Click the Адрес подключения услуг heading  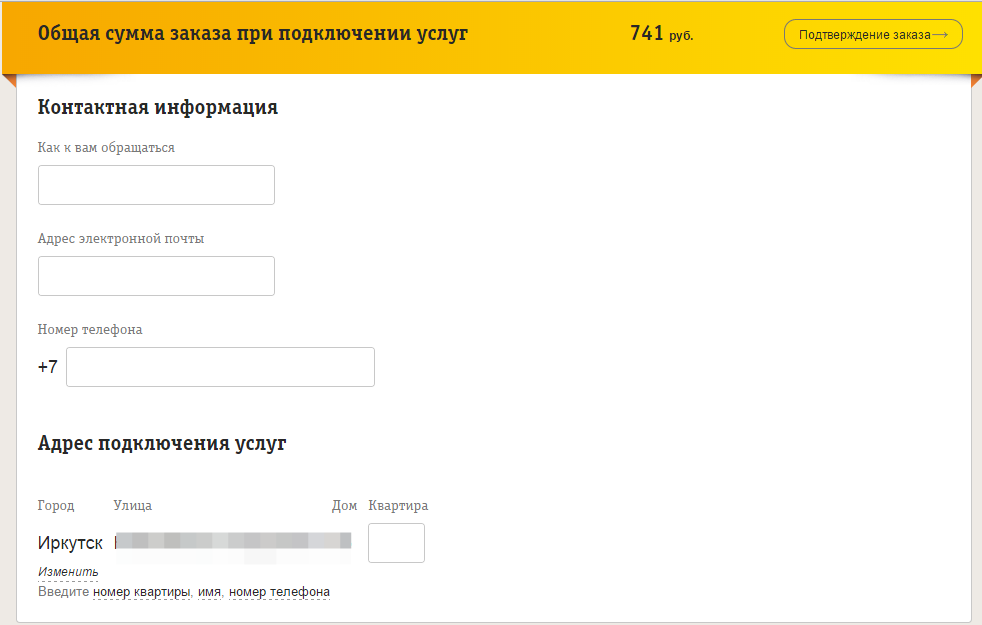coord(162,443)
